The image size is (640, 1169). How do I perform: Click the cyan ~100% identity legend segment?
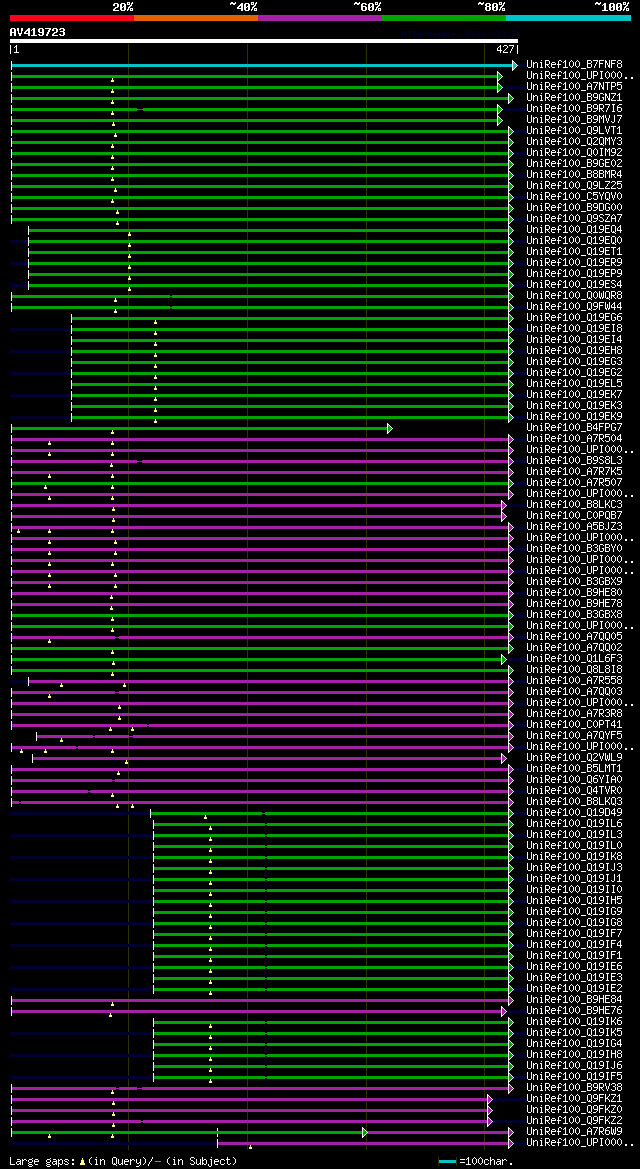[568, 17]
